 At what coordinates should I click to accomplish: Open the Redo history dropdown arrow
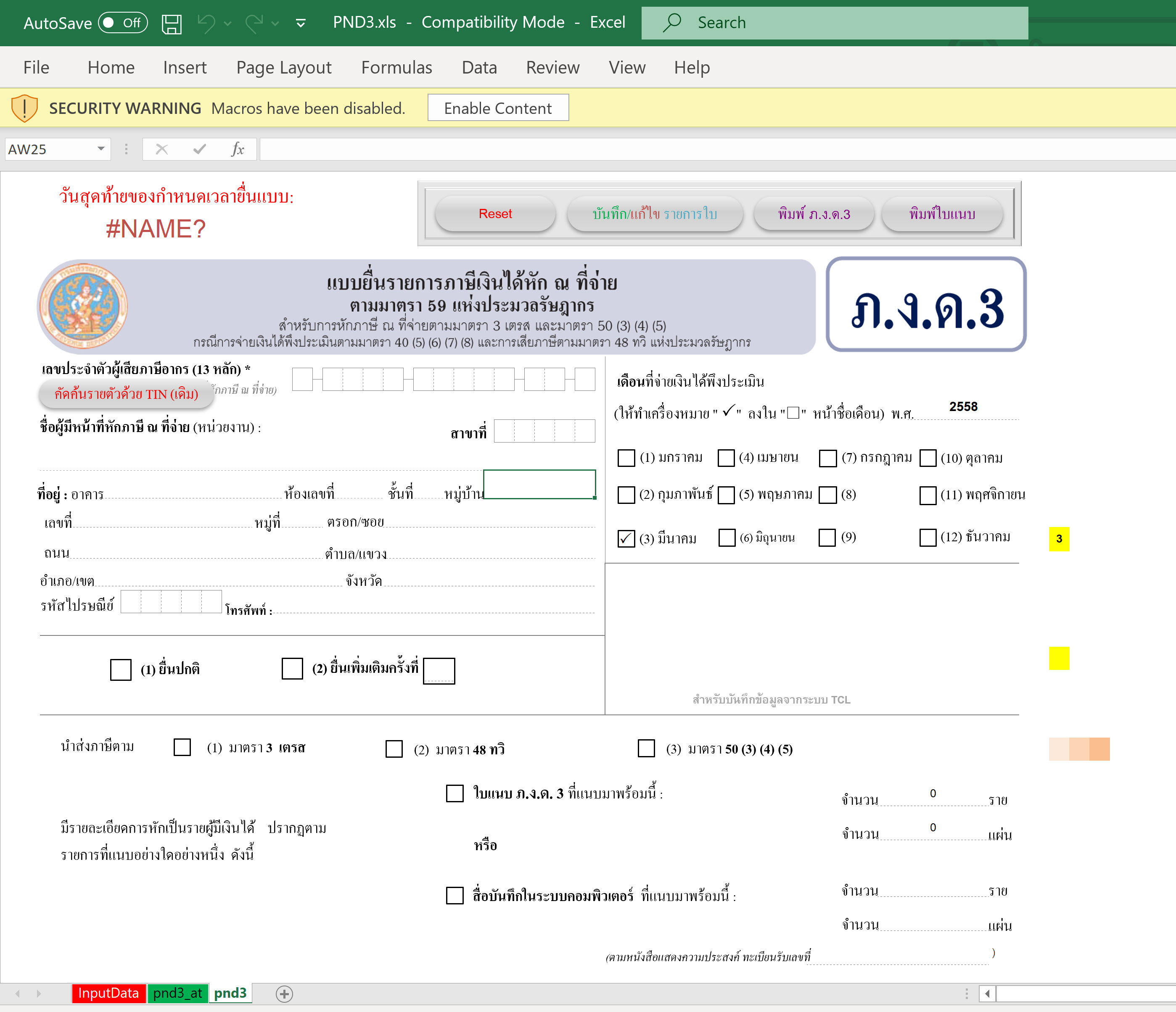(275, 24)
